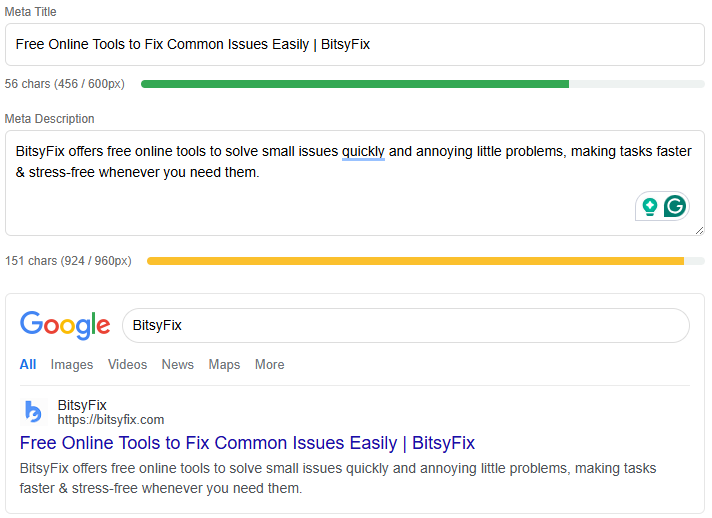Open the Videos search tab
This screenshot has width=712, height=518.
click(x=127, y=365)
